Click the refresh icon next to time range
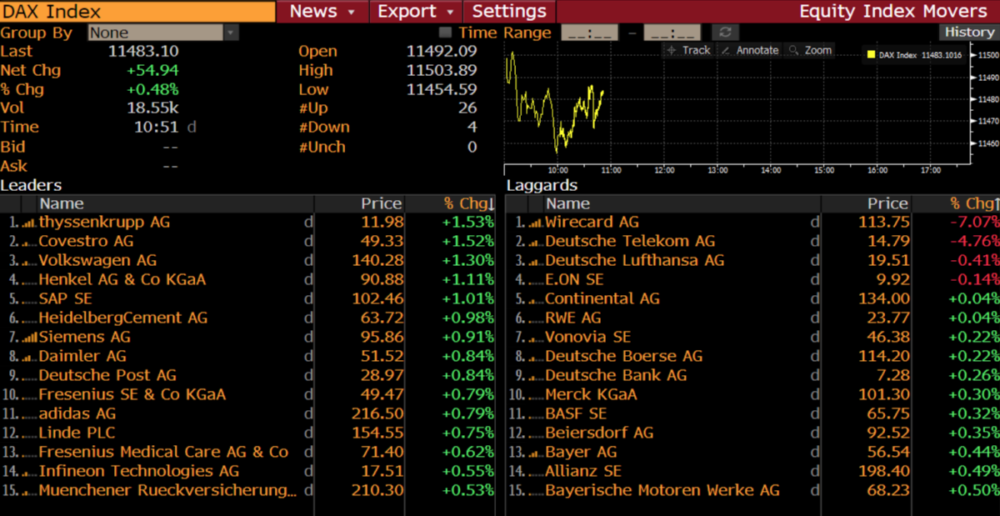 (x=724, y=32)
